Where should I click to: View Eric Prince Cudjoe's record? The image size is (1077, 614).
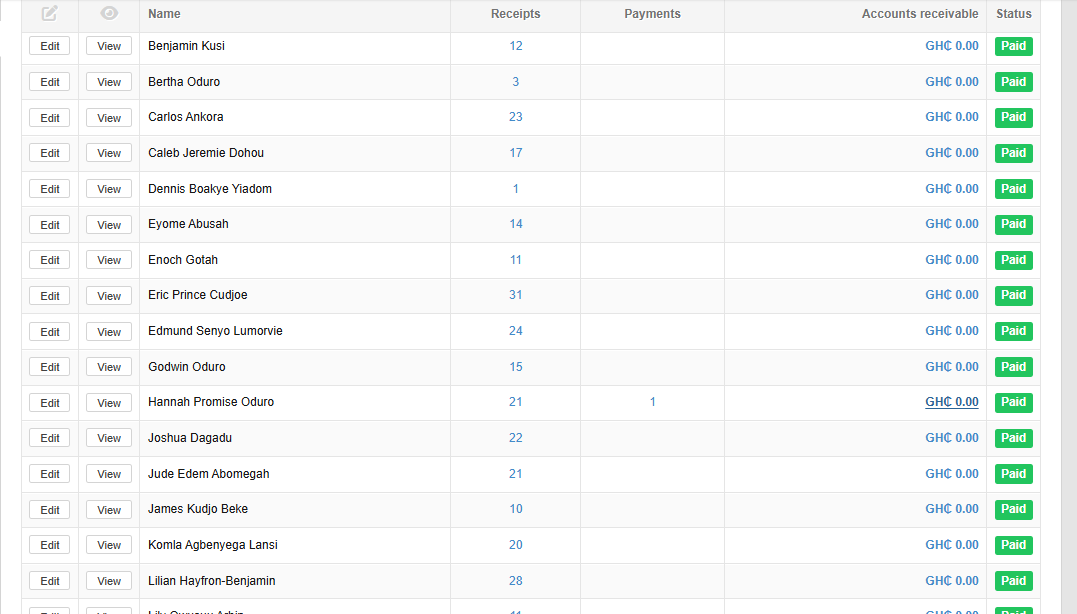pos(109,296)
